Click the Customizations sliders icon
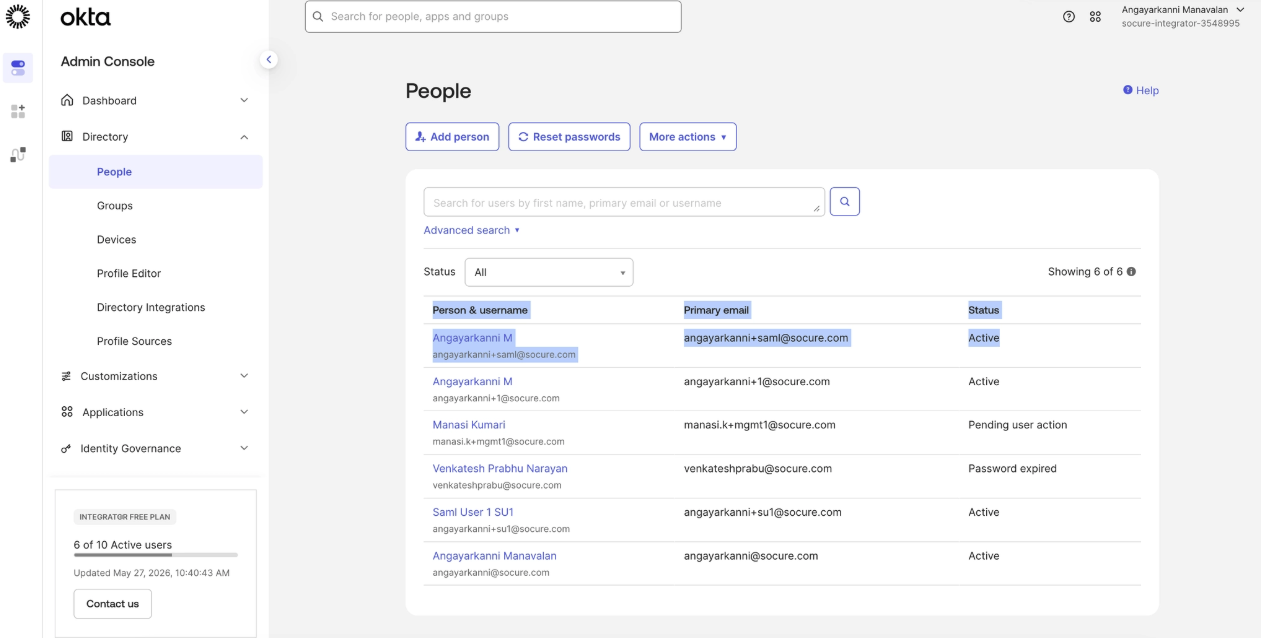Image resolution: width=1261 pixels, height=638 pixels. (67, 376)
